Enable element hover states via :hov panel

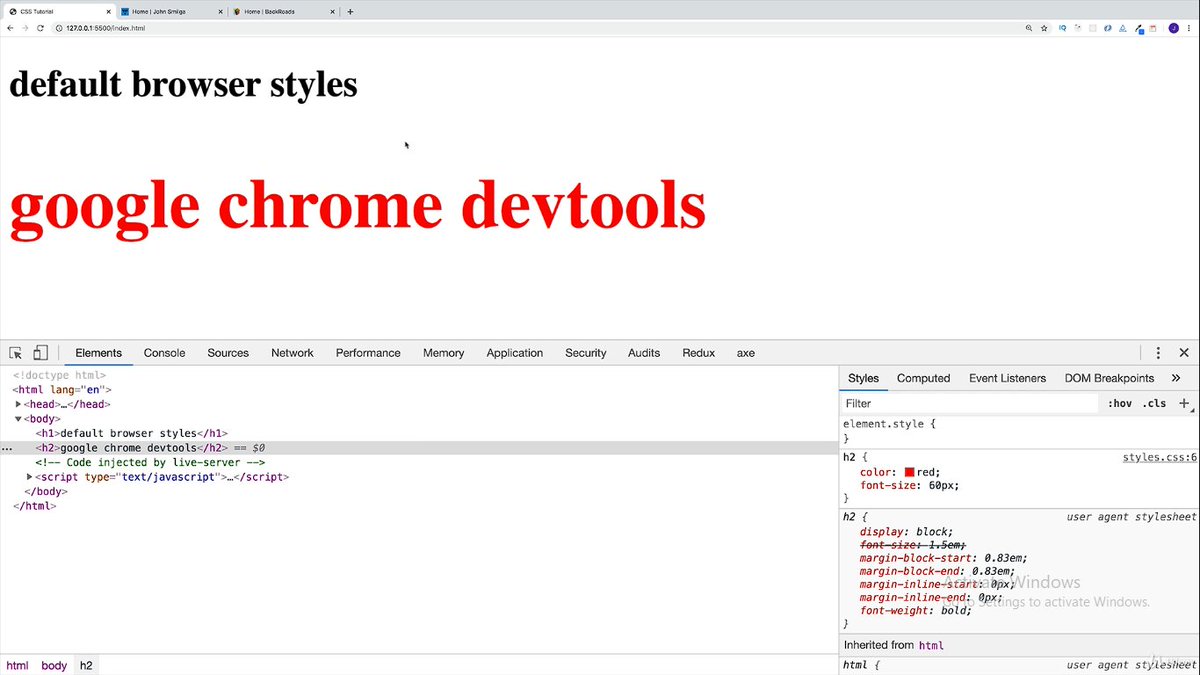pos(1120,403)
